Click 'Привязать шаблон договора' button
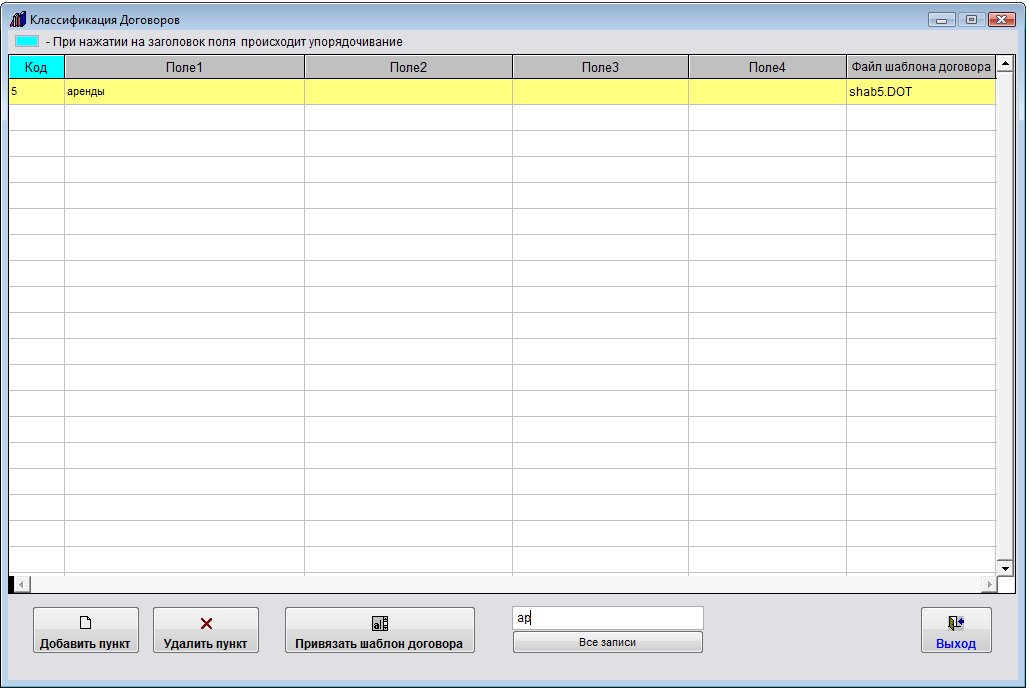 tap(379, 630)
